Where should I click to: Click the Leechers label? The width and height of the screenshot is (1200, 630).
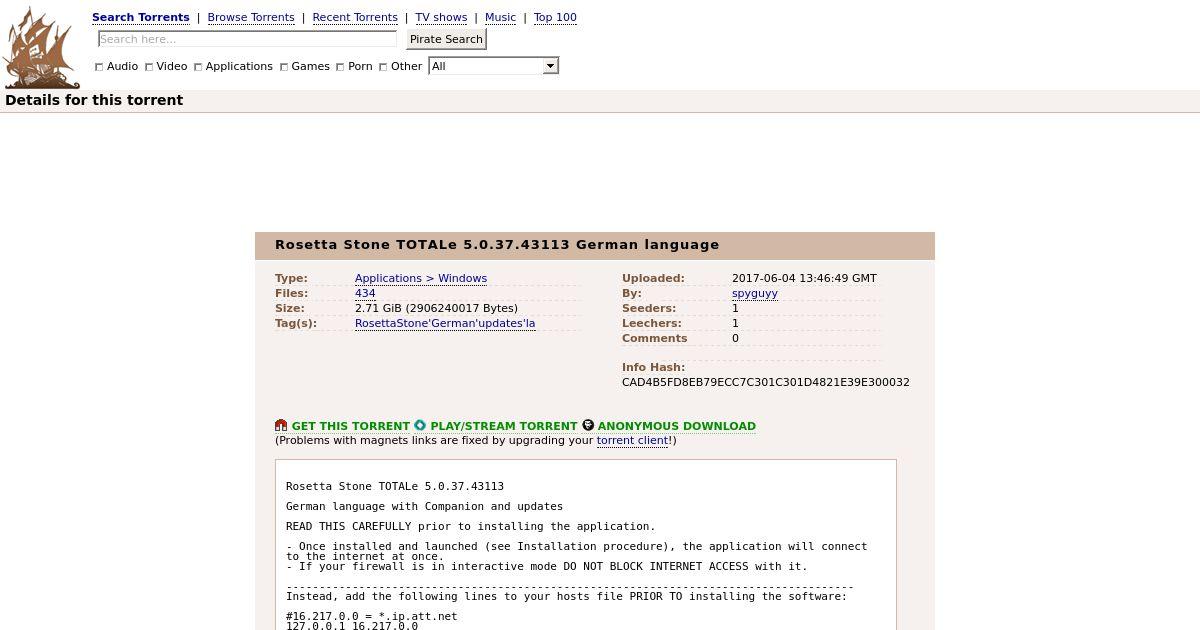point(652,323)
